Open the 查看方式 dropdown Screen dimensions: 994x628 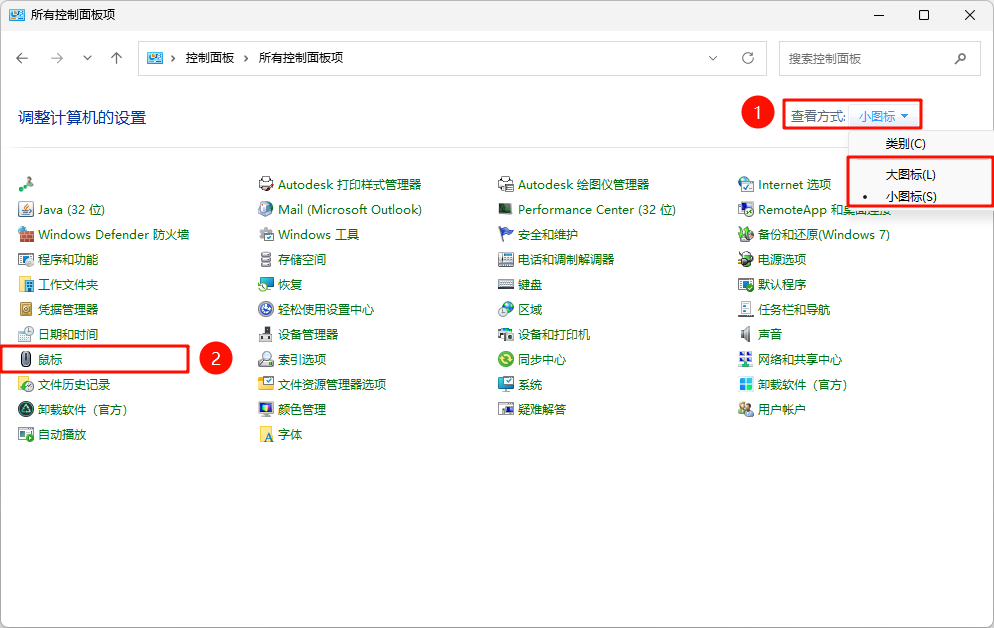pyautogui.click(x=884, y=116)
